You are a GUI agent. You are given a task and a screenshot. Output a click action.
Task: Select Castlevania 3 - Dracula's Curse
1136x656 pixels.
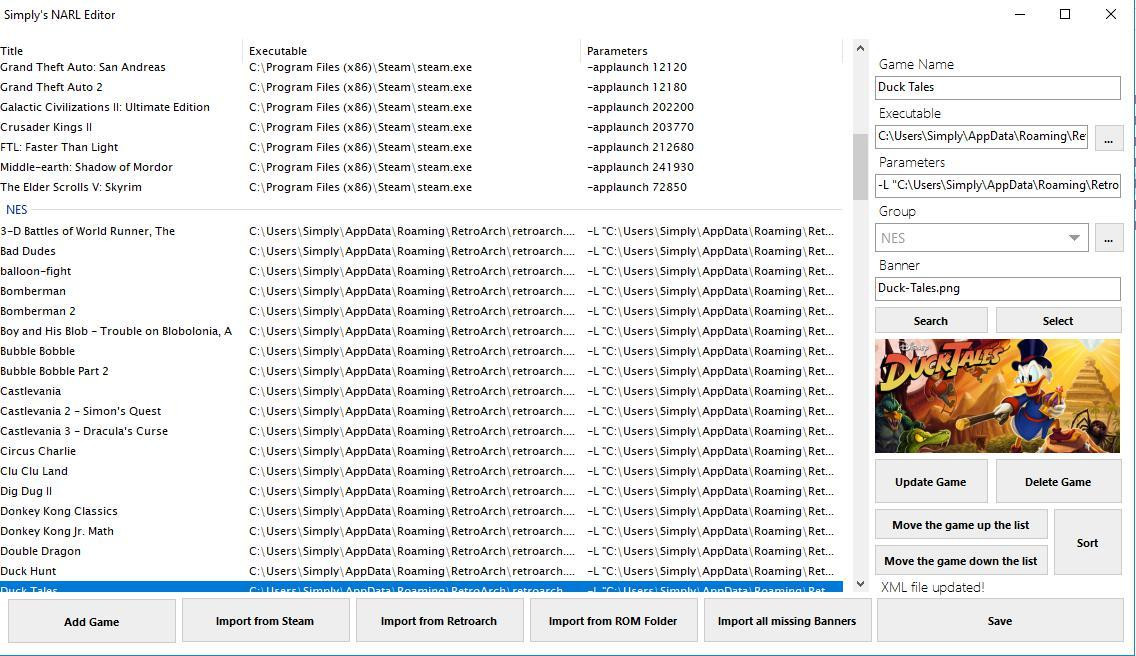pos(421,431)
